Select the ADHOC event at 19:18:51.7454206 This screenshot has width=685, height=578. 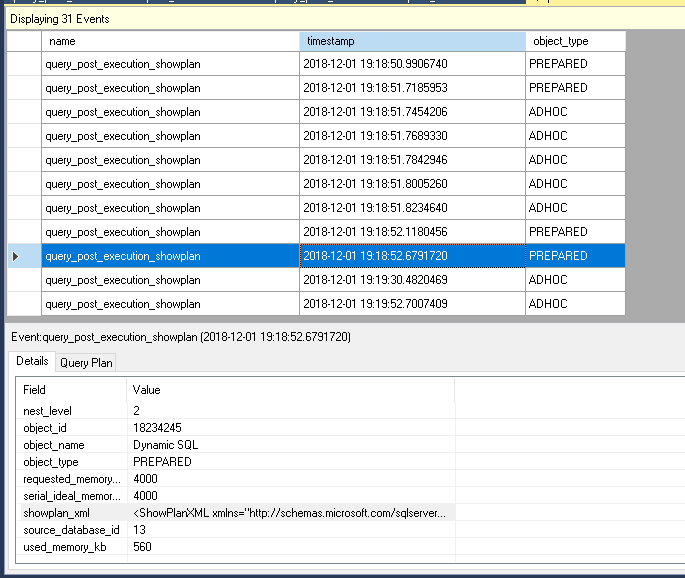[x=411, y=112]
